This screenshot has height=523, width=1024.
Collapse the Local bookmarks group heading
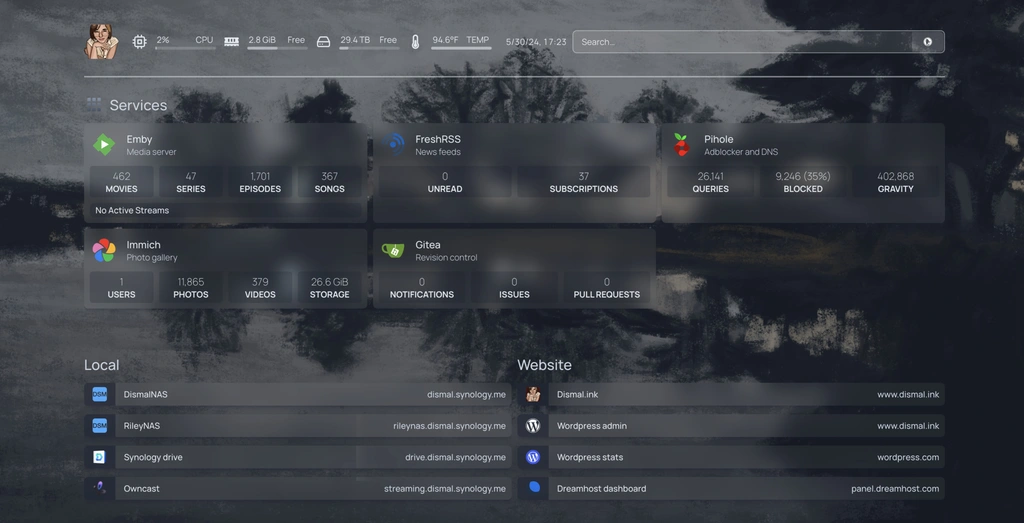click(102, 365)
